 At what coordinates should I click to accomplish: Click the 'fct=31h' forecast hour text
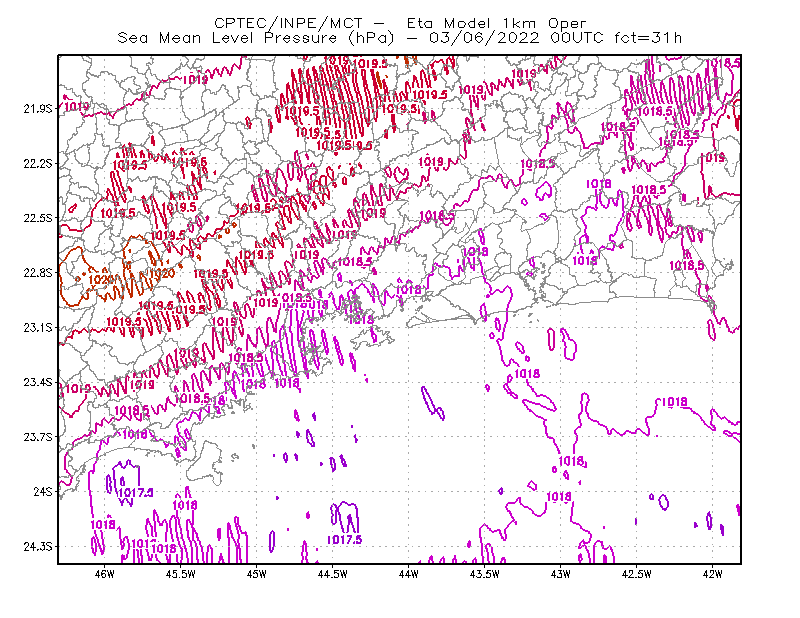648,38
